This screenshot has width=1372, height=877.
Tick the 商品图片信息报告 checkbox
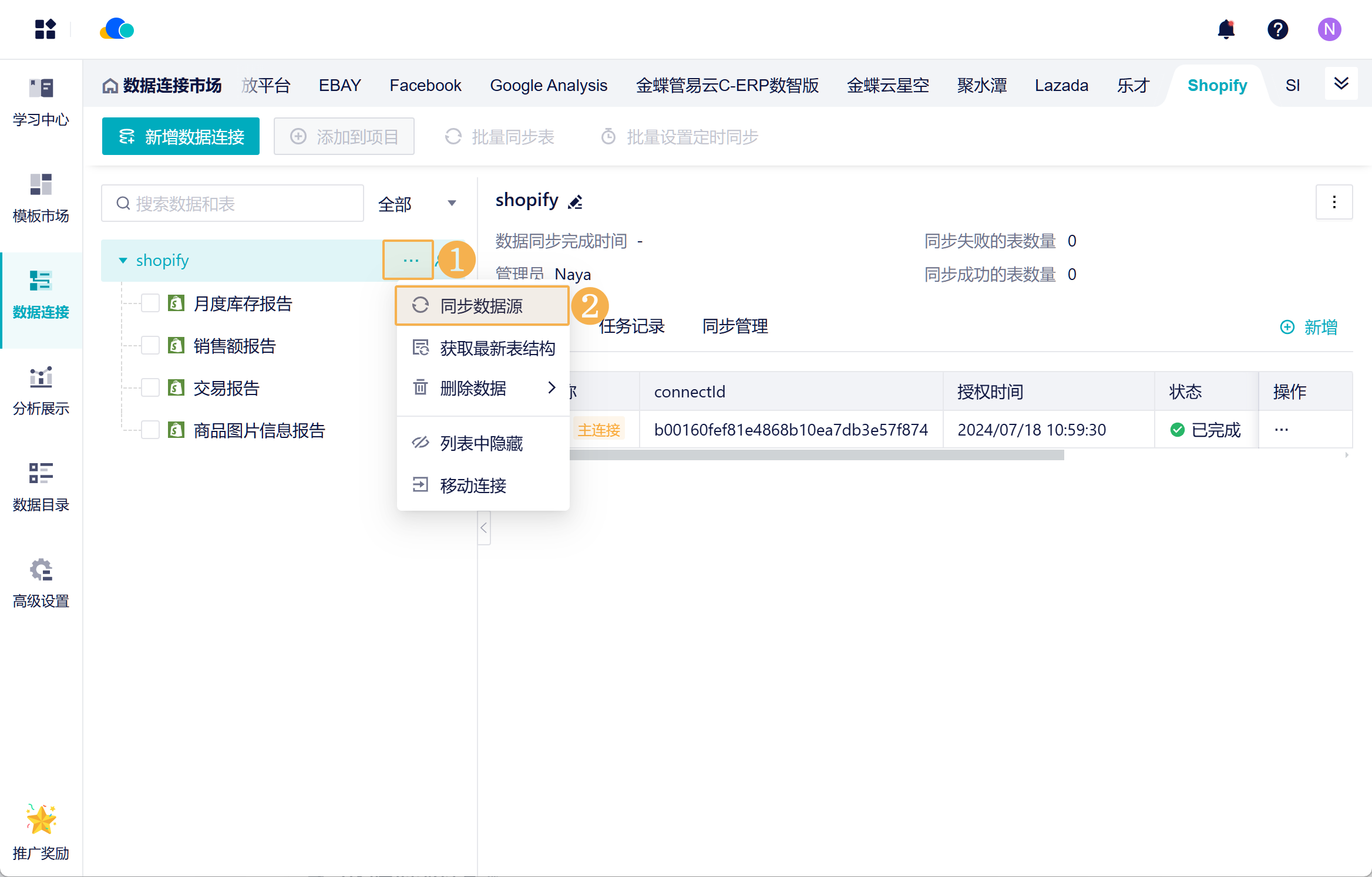[150, 430]
